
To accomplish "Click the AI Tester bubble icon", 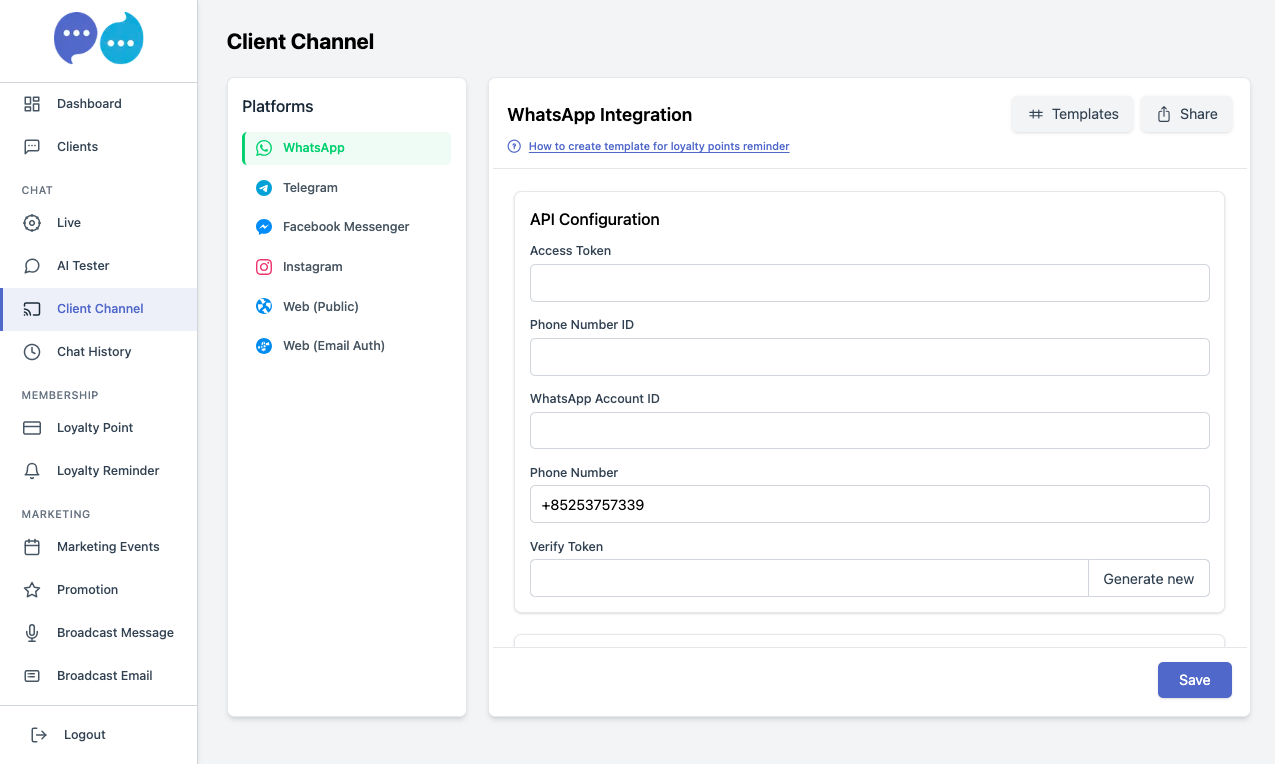I will click(32, 266).
